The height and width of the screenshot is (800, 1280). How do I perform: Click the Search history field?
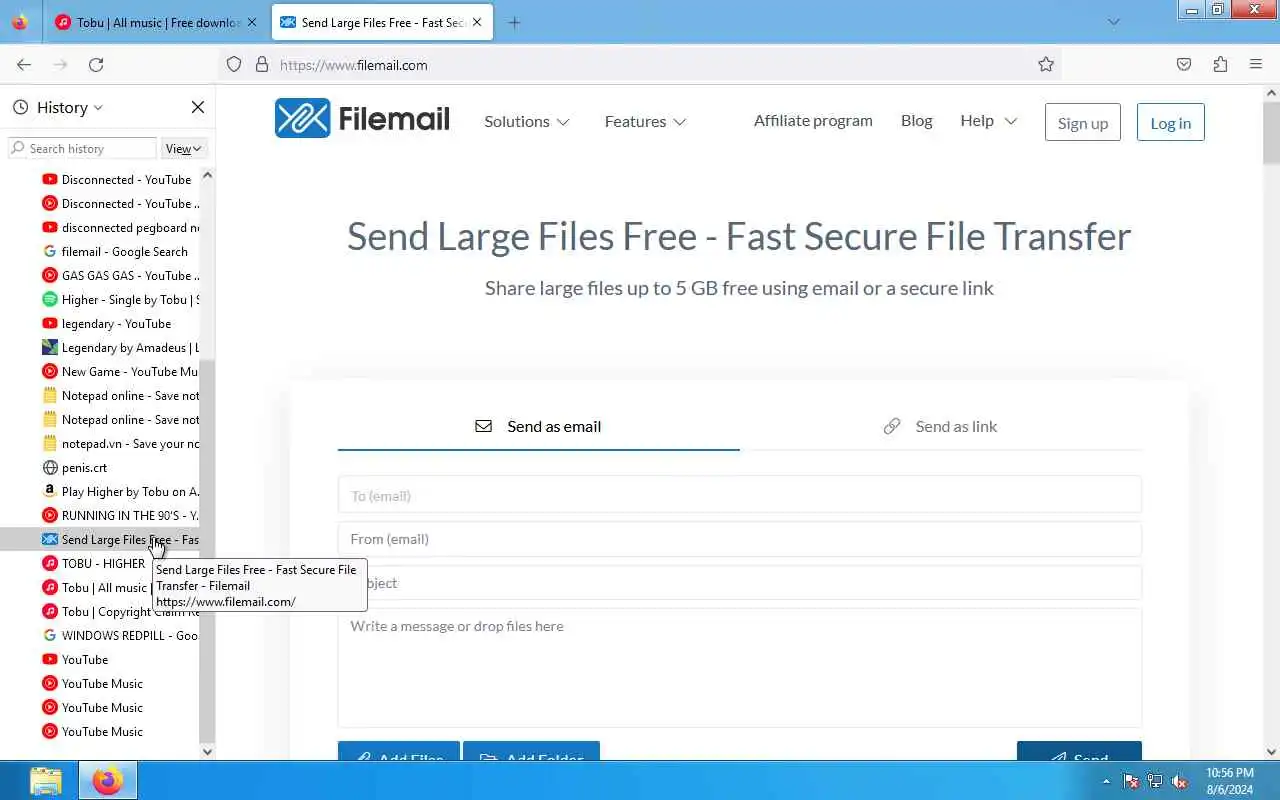(x=82, y=148)
